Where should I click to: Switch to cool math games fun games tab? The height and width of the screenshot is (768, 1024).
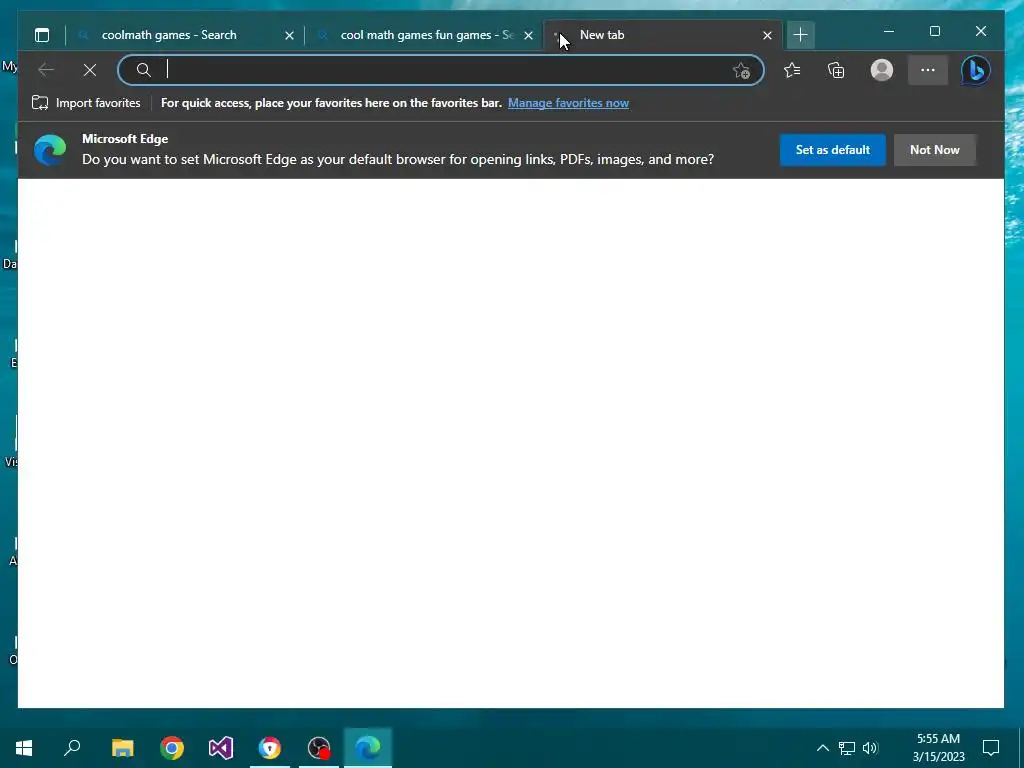point(419,35)
